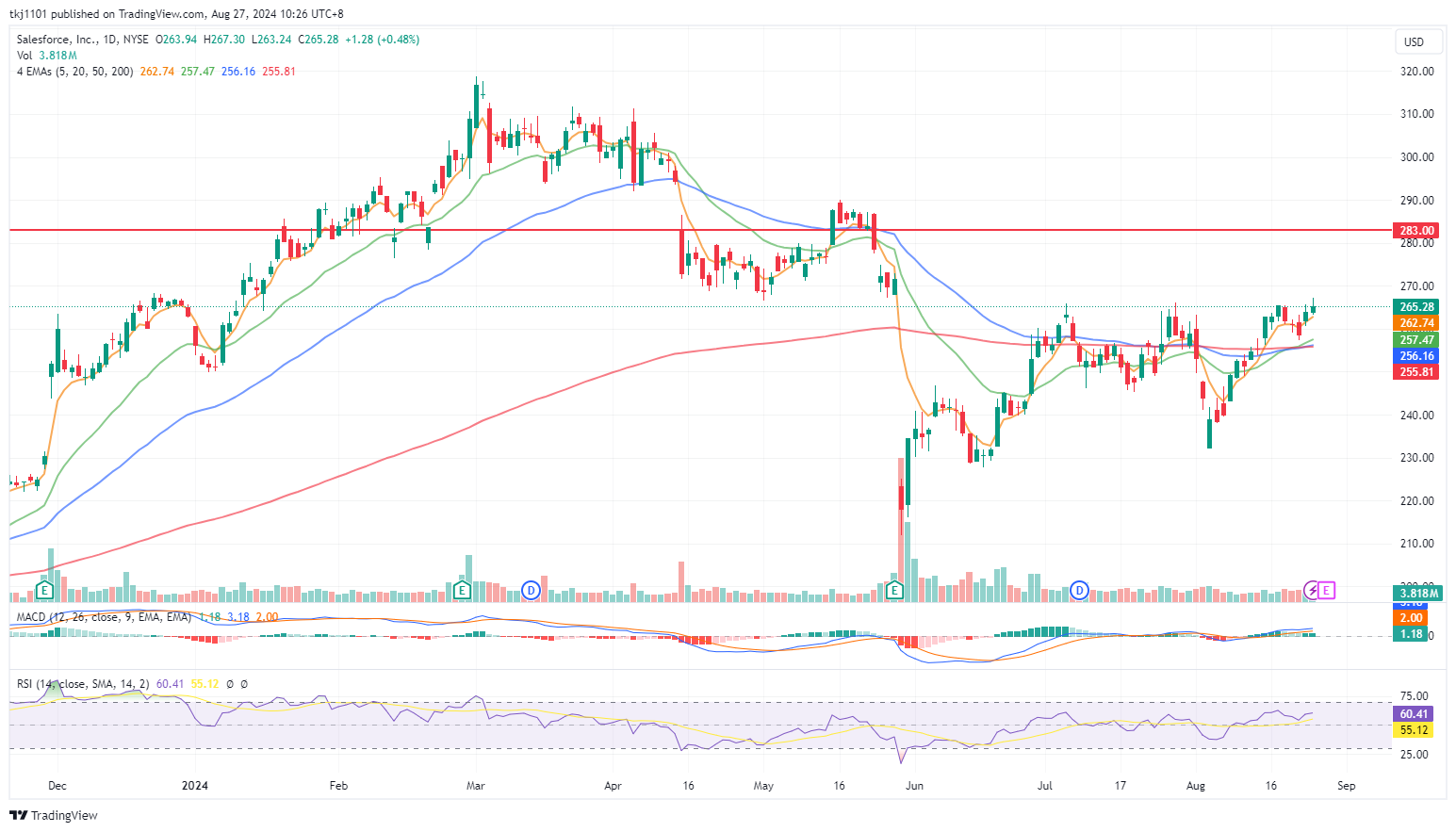The height and width of the screenshot is (832, 1456).
Task: Click the Mar label on time axis
Action: coord(476,786)
